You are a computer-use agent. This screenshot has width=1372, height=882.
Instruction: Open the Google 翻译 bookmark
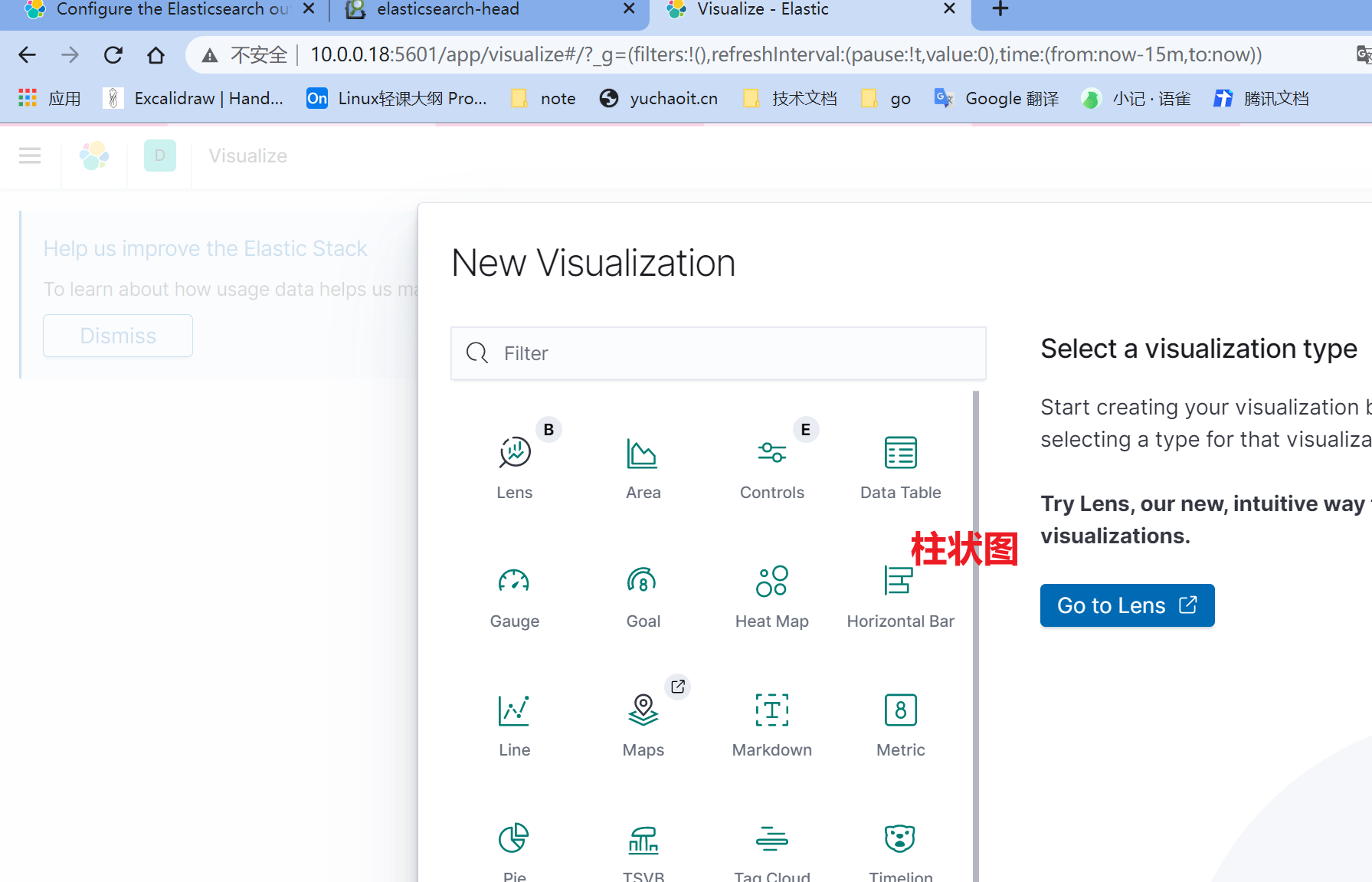pos(997,99)
